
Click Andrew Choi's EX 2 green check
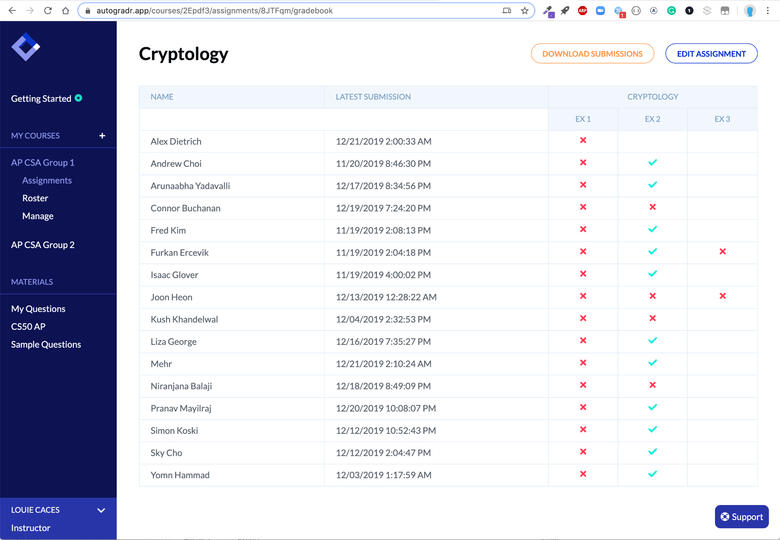653,163
